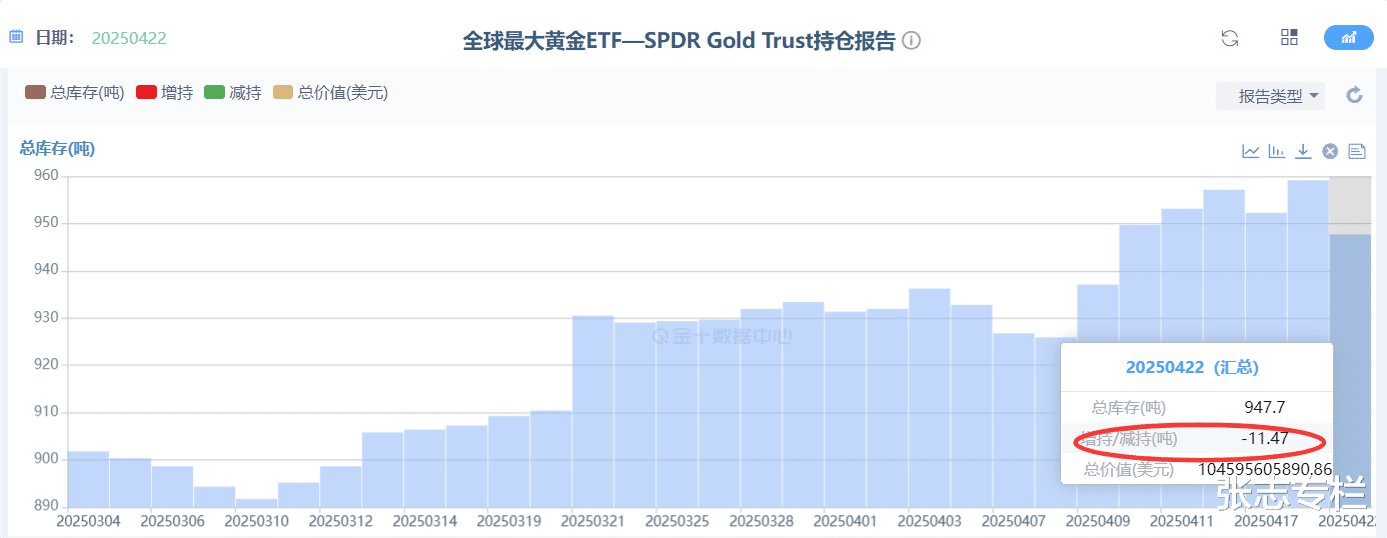Click the bar for 20250310
The height and width of the screenshot is (538, 1387).
click(x=256, y=502)
